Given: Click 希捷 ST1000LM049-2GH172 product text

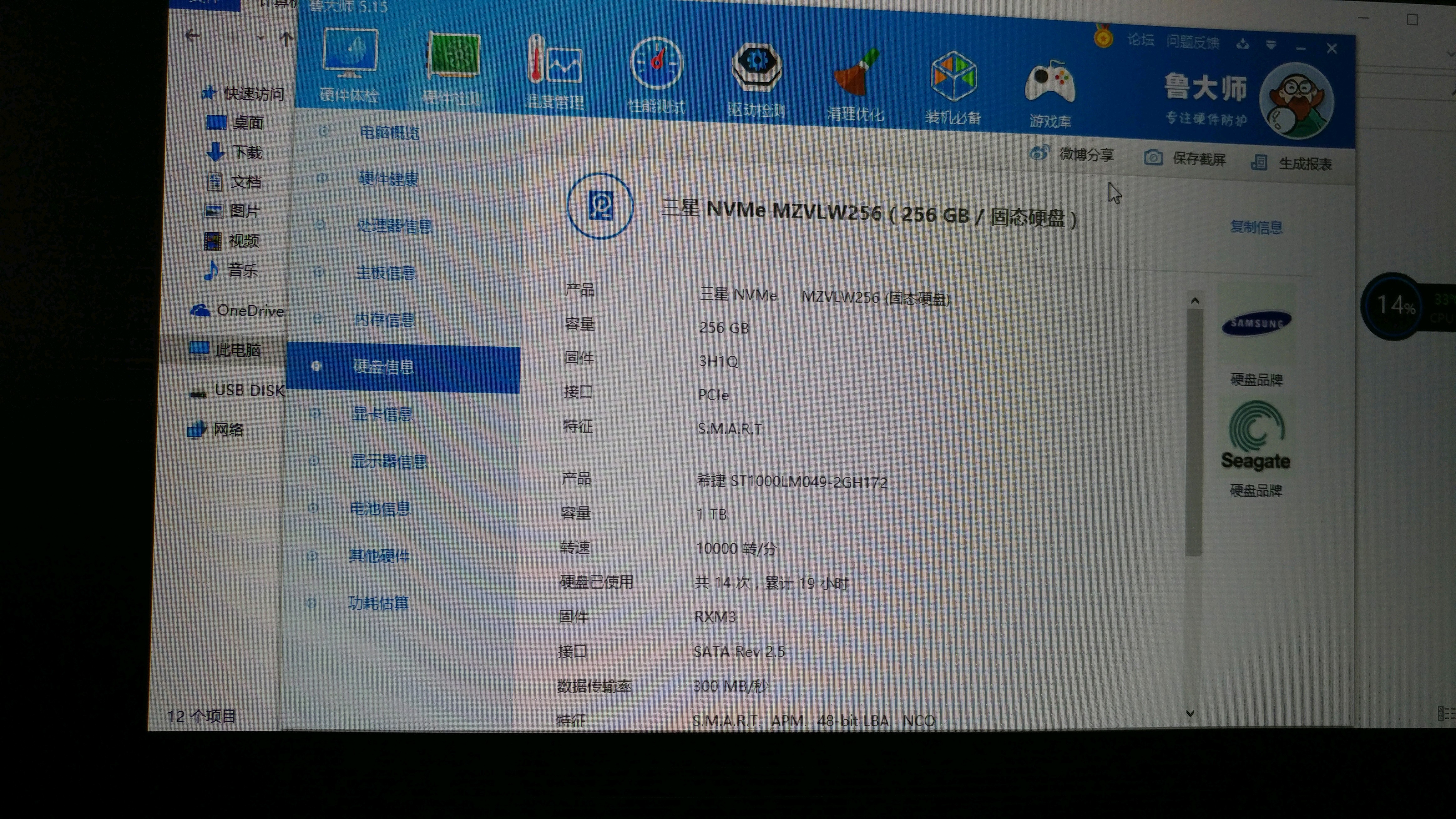Looking at the screenshot, I should click(792, 481).
